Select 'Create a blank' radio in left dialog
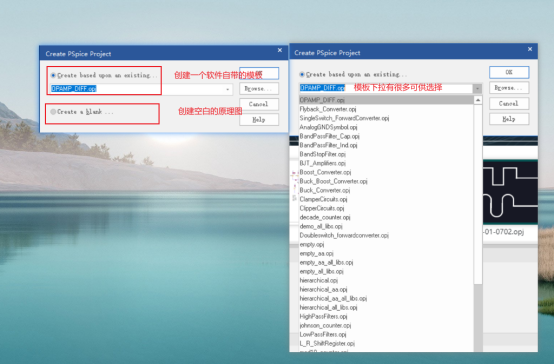The width and height of the screenshot is (554, 364). coord(53,112)
